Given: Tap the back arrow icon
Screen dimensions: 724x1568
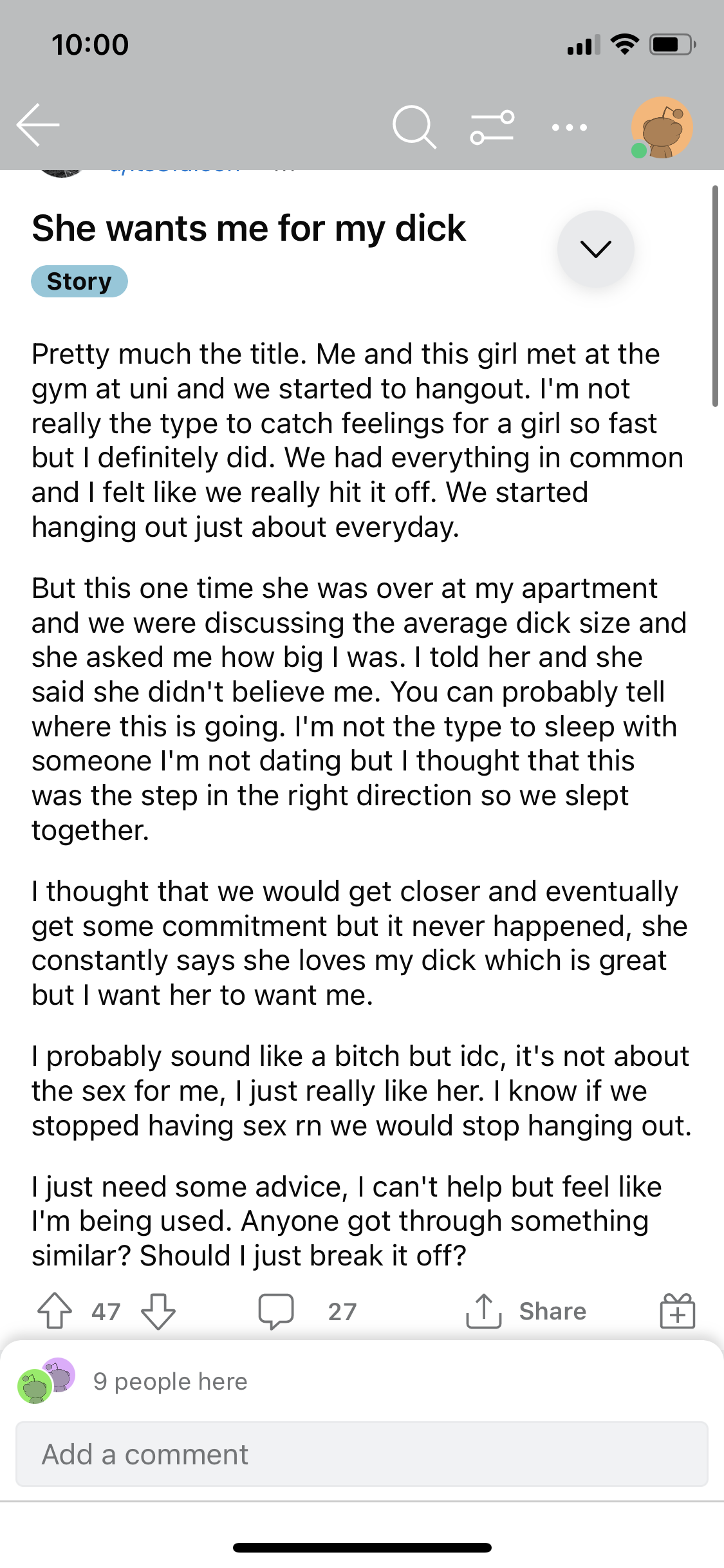Looking at the screenshot, I should (38, 125).
